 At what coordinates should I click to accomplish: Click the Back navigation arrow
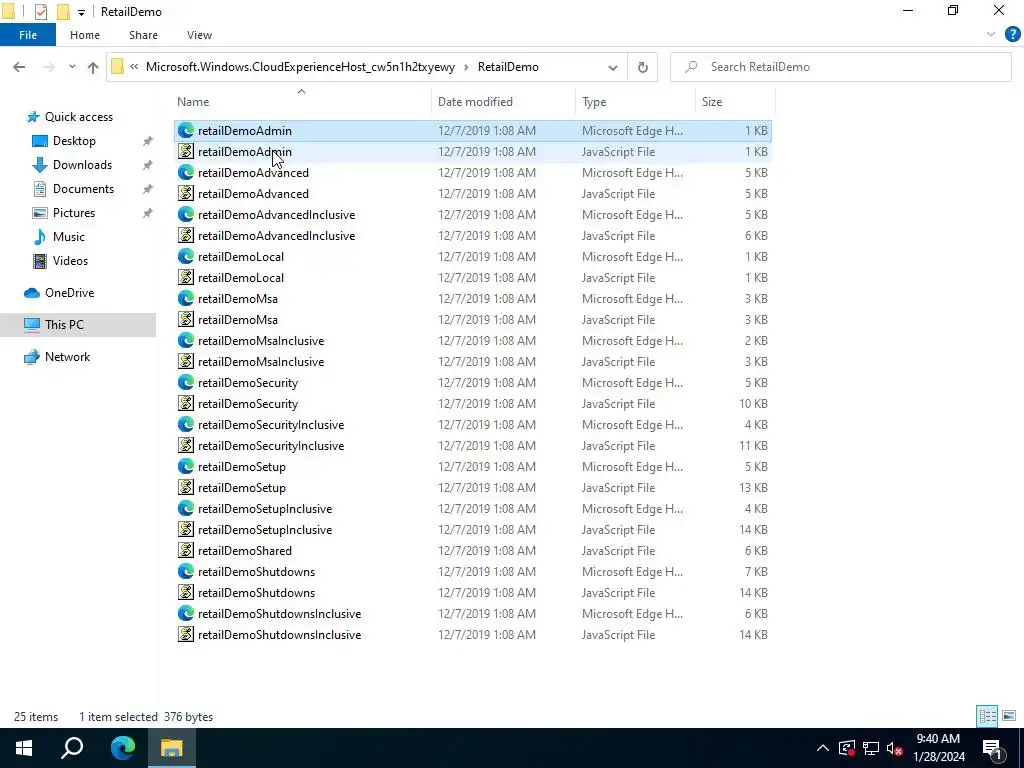click(x=19, y=67)
